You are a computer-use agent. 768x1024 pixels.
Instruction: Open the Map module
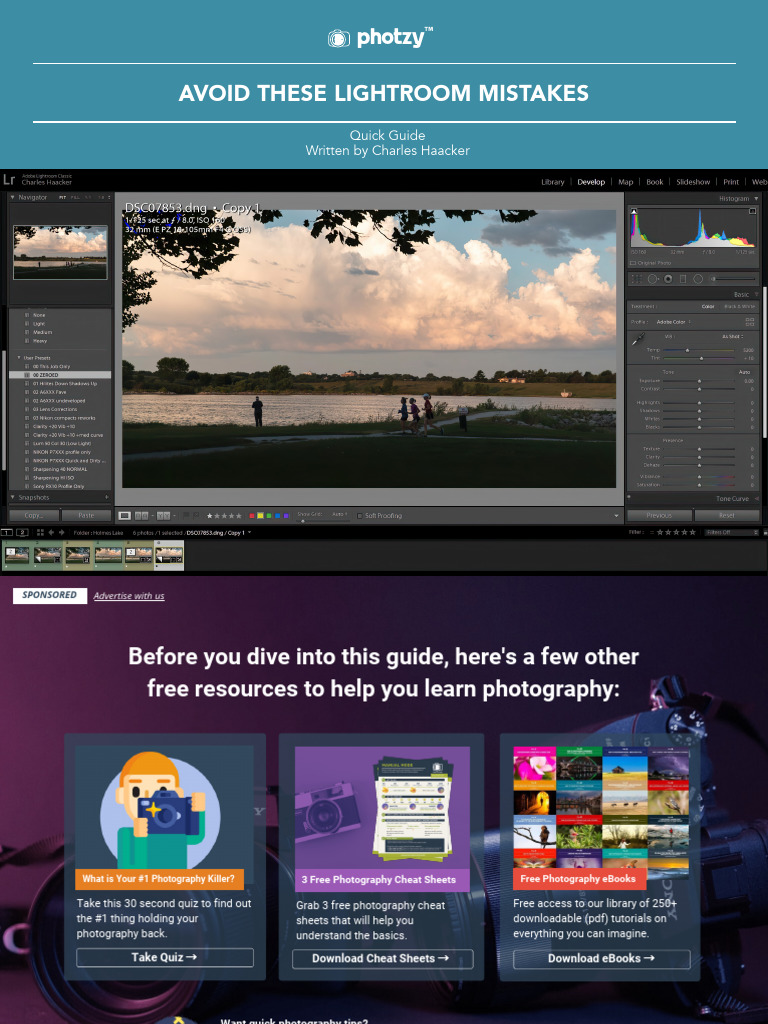tap(625, 182)
